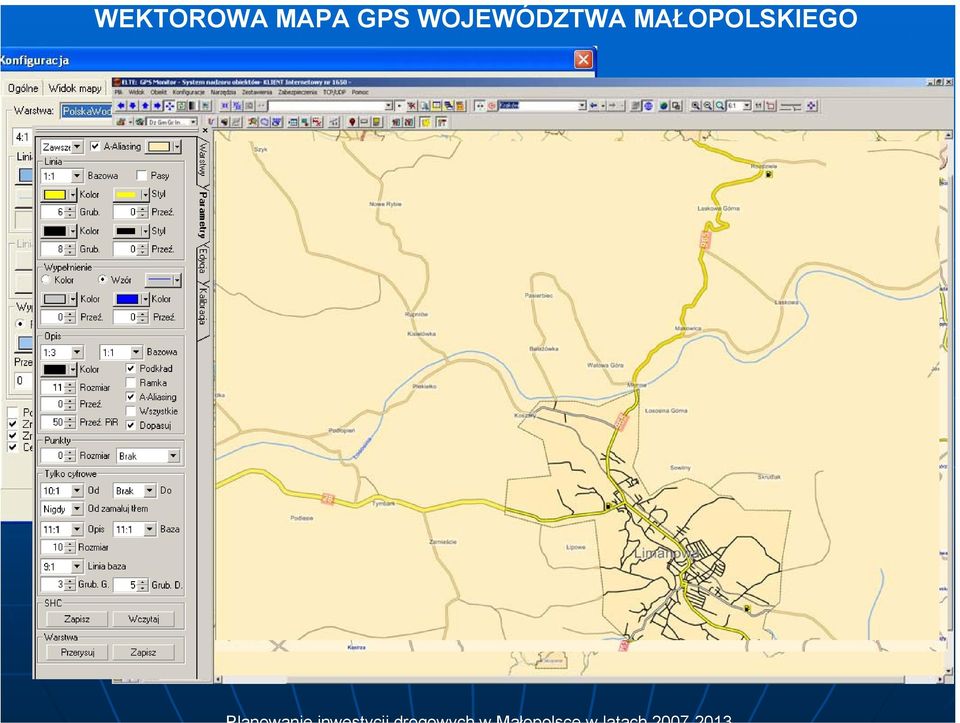Image resolution: width=960 pixels, height=723 pixels.
Task: Switch to the Edycja vertical tab
Action: [x=203, y=262]
